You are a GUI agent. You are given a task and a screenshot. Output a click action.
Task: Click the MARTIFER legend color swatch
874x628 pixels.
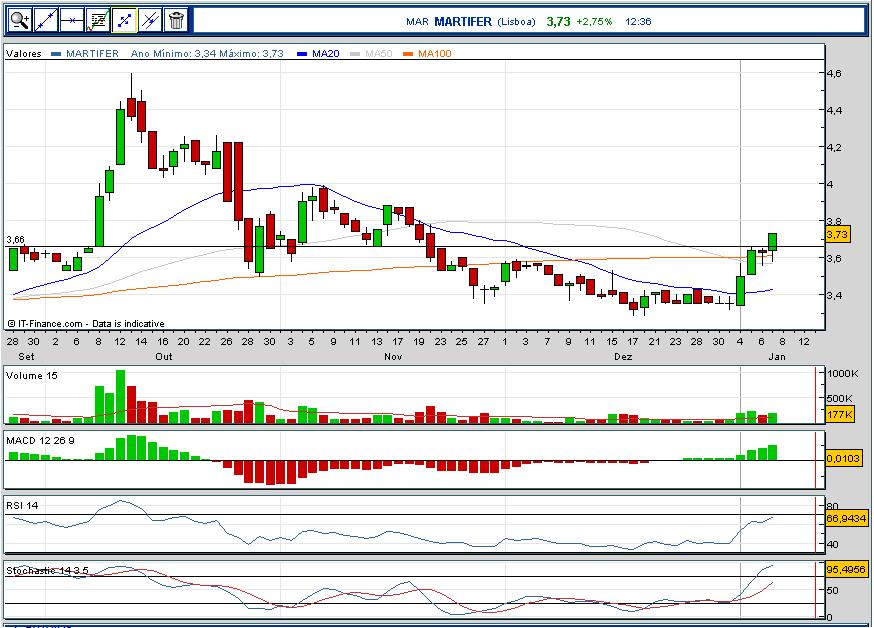(x=55, y=54)
